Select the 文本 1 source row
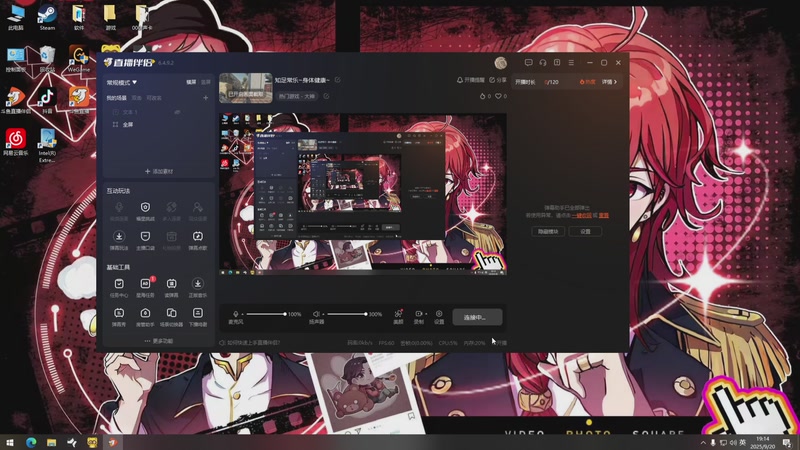The height and width of the screenshot is (450, 800). [158, 112]
